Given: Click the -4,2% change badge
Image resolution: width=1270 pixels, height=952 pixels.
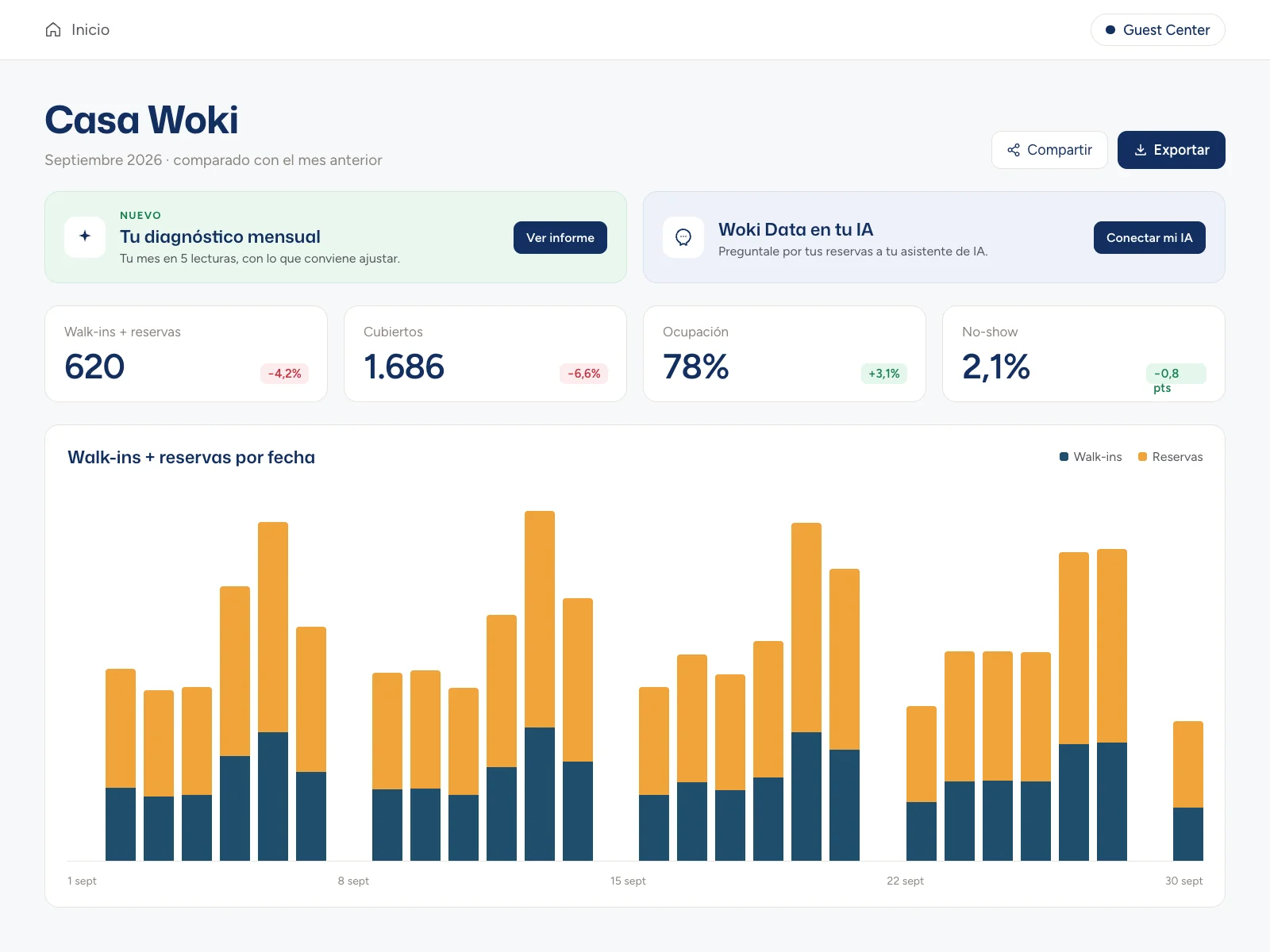Looking at the screenshot, I should [285, 374].
